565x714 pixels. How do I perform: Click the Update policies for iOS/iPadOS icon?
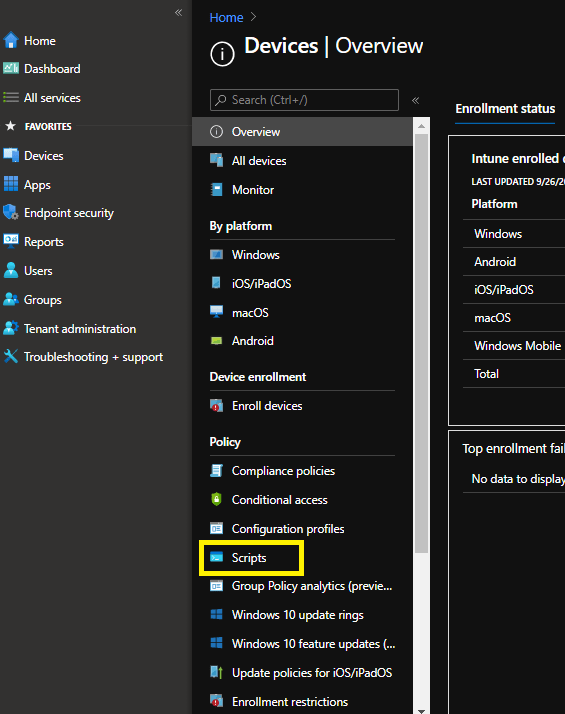click(x=216, y=672)
